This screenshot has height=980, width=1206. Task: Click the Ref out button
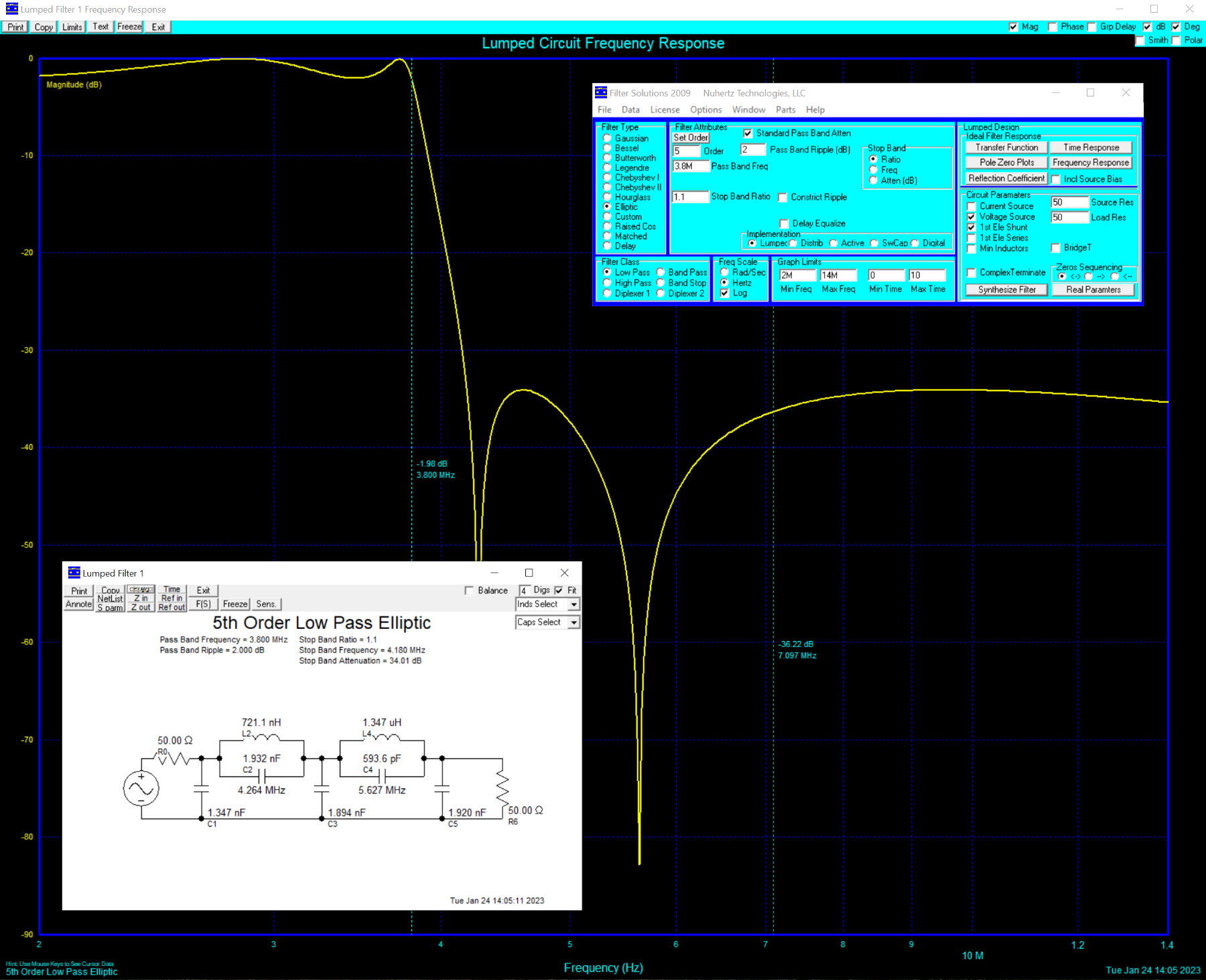point(172,608)
